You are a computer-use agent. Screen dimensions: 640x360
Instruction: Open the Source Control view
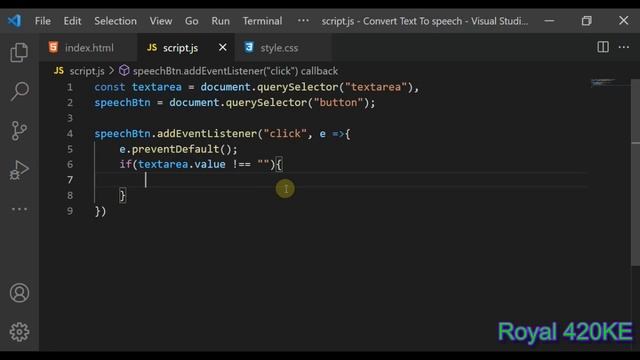19,131
